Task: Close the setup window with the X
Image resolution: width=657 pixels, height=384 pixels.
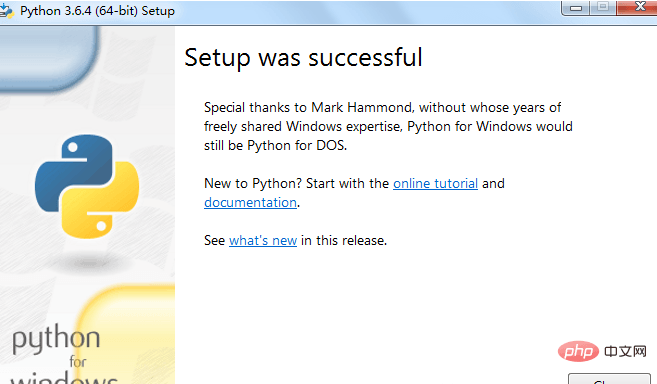Action: click(637, 8)
